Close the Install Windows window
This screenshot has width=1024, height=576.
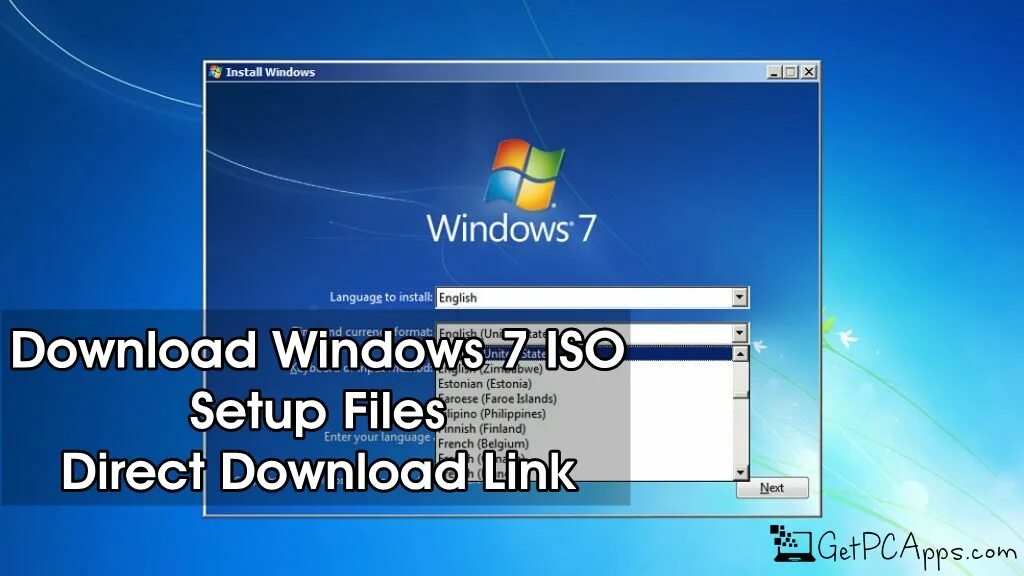(808, 72)
